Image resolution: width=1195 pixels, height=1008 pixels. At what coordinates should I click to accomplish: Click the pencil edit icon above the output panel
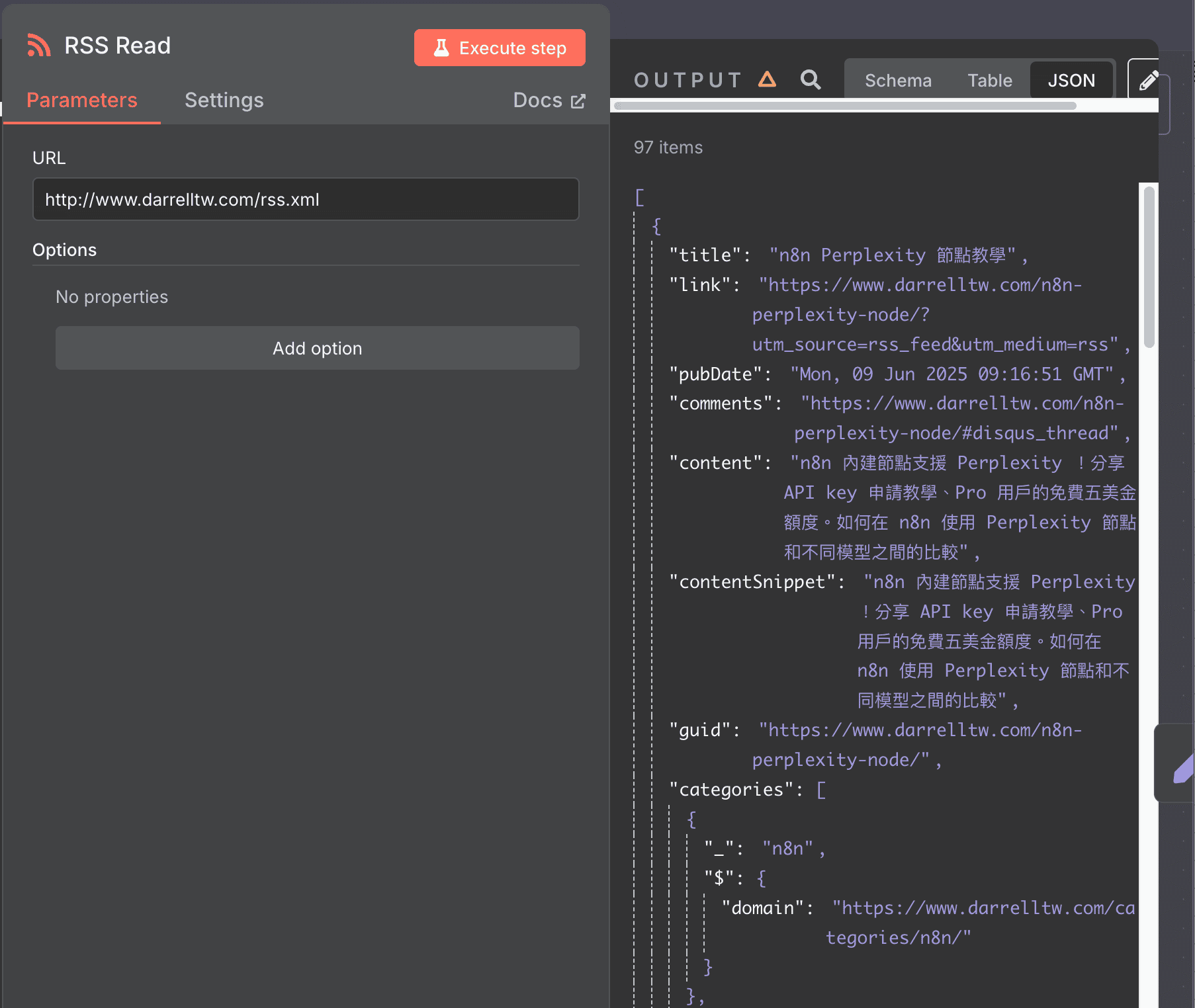[1149, 79]
